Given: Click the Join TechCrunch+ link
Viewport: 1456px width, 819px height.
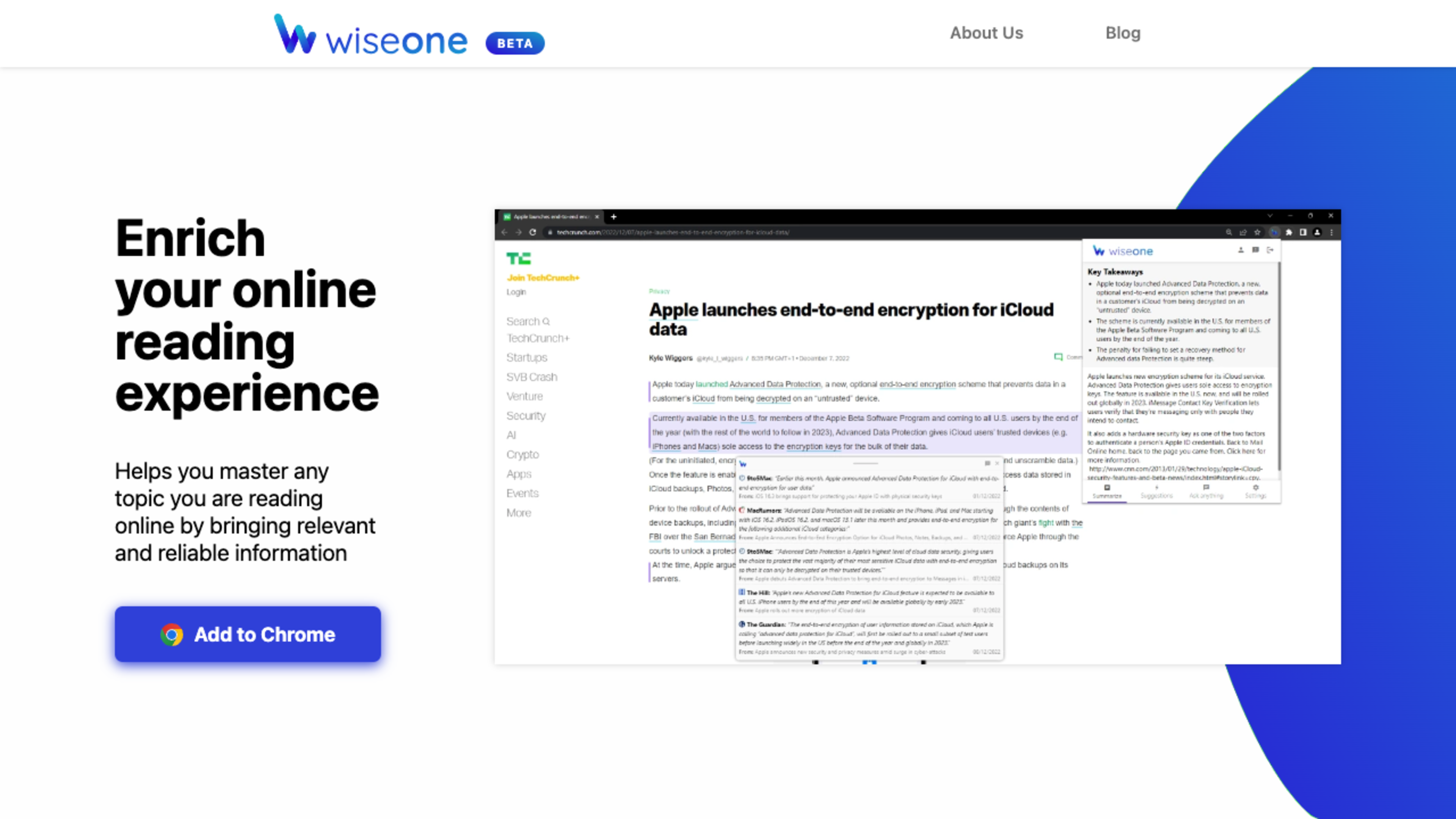Looking at the screenshot, I should pos(543,278).
